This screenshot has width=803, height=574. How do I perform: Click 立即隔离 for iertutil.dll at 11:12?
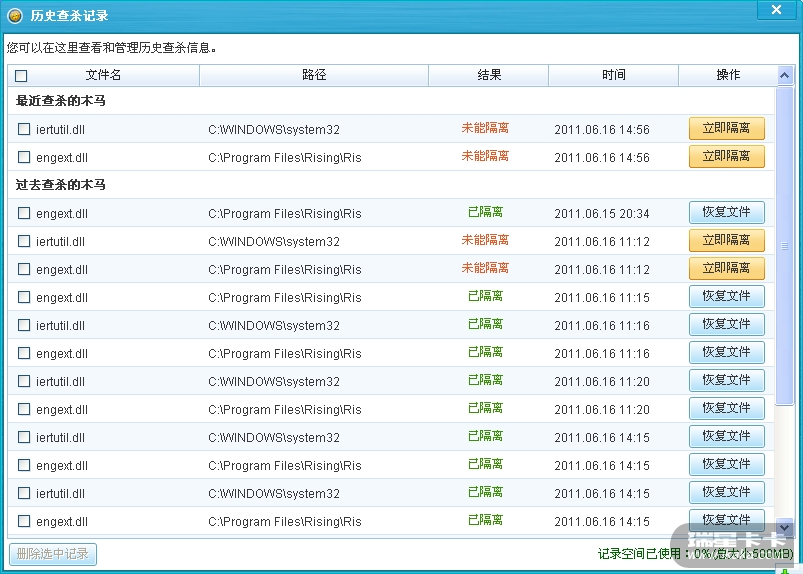[727, 240]
